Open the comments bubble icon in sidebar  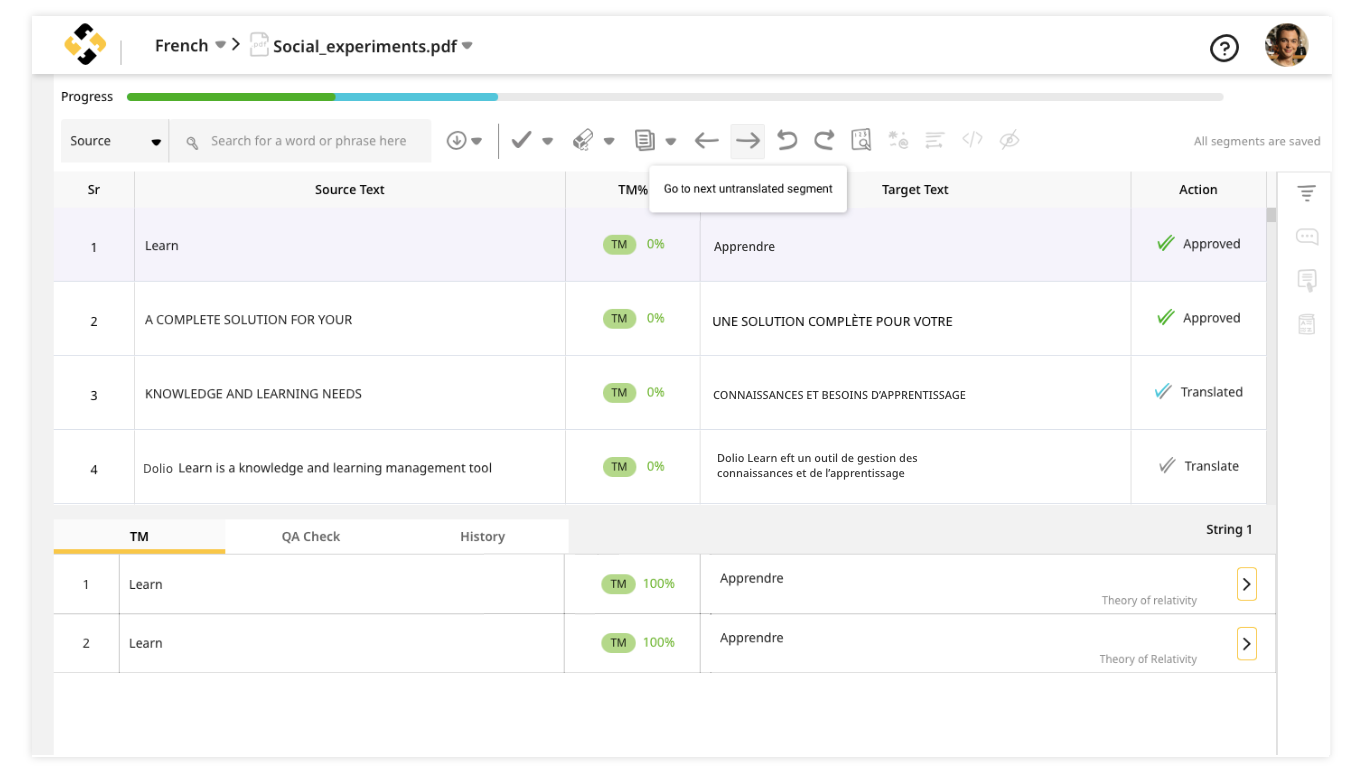pos(1306,237)
